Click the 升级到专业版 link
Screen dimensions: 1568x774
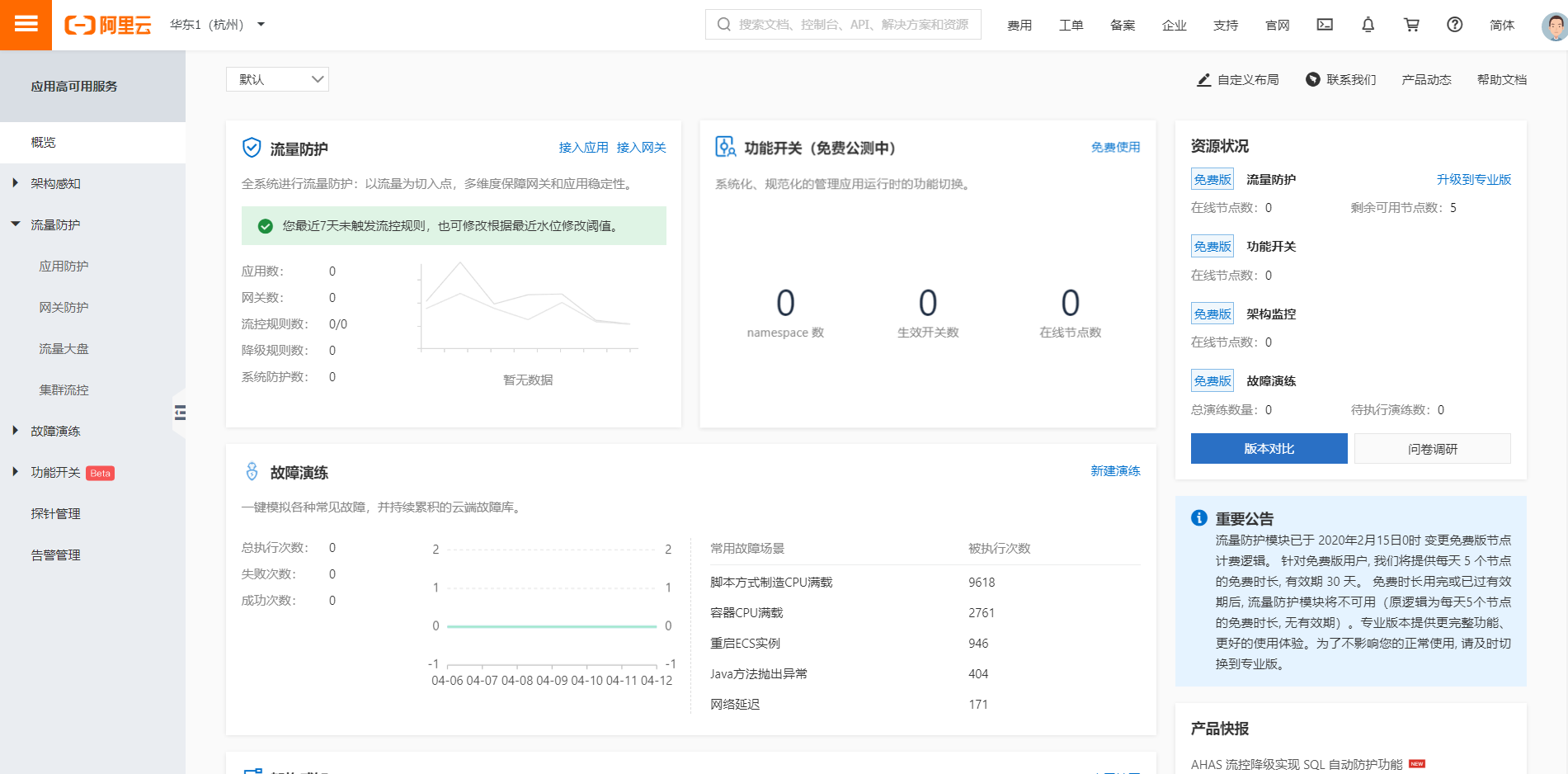tap(1474, 179)
